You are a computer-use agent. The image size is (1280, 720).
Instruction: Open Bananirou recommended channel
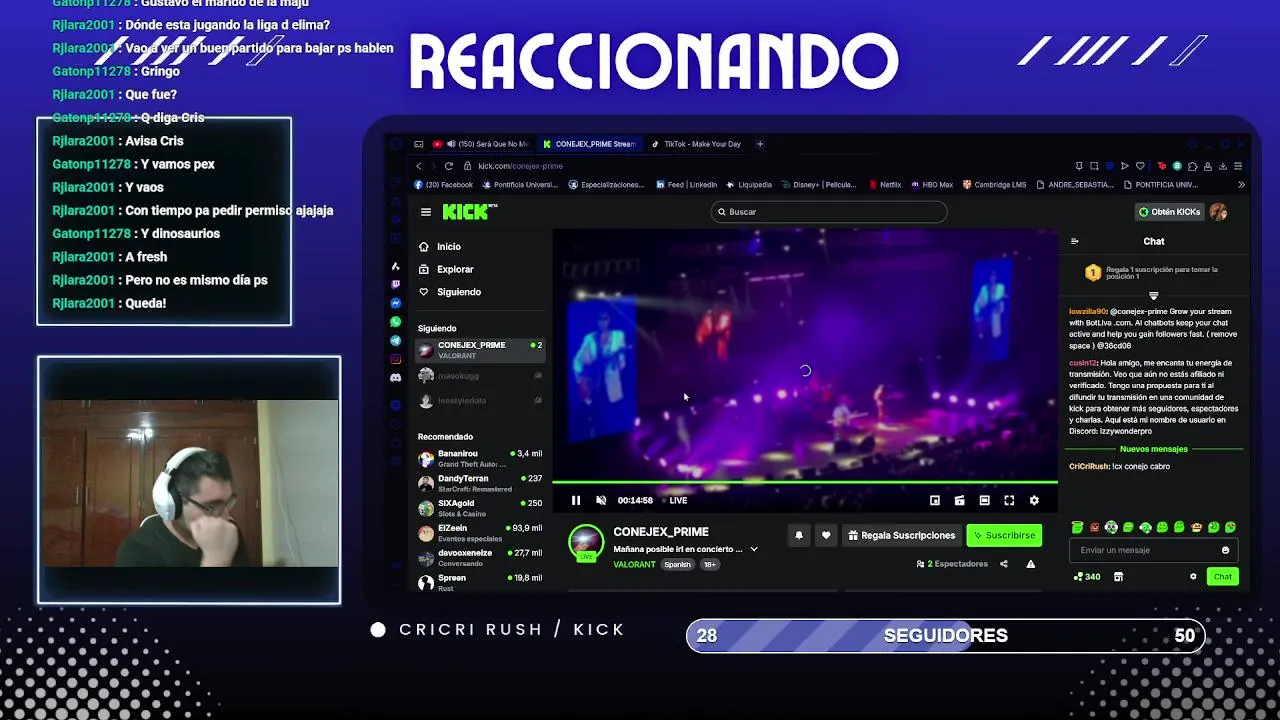tap(480, 458)
